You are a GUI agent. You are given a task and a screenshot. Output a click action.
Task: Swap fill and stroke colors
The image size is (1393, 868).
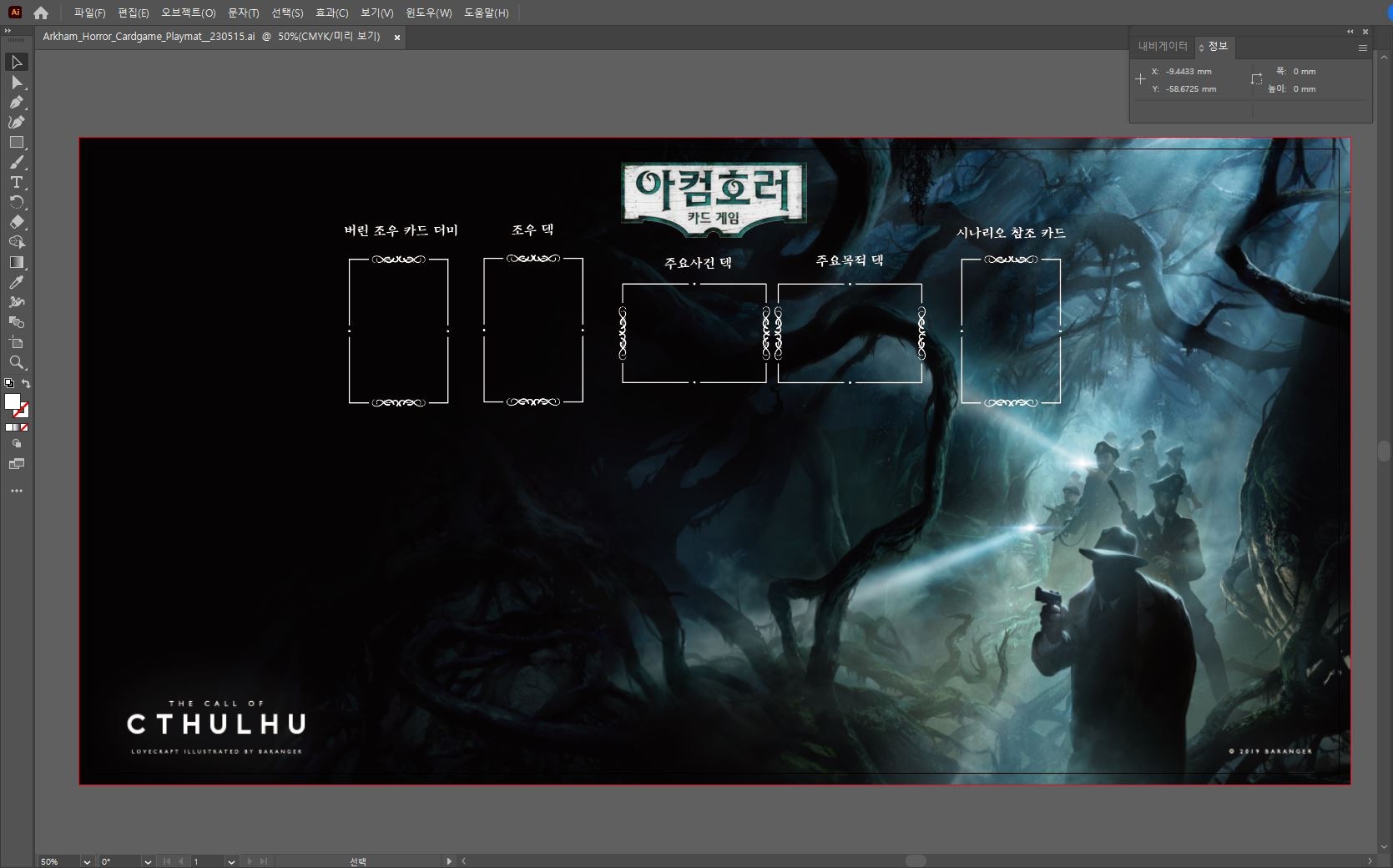click(26, 384)
